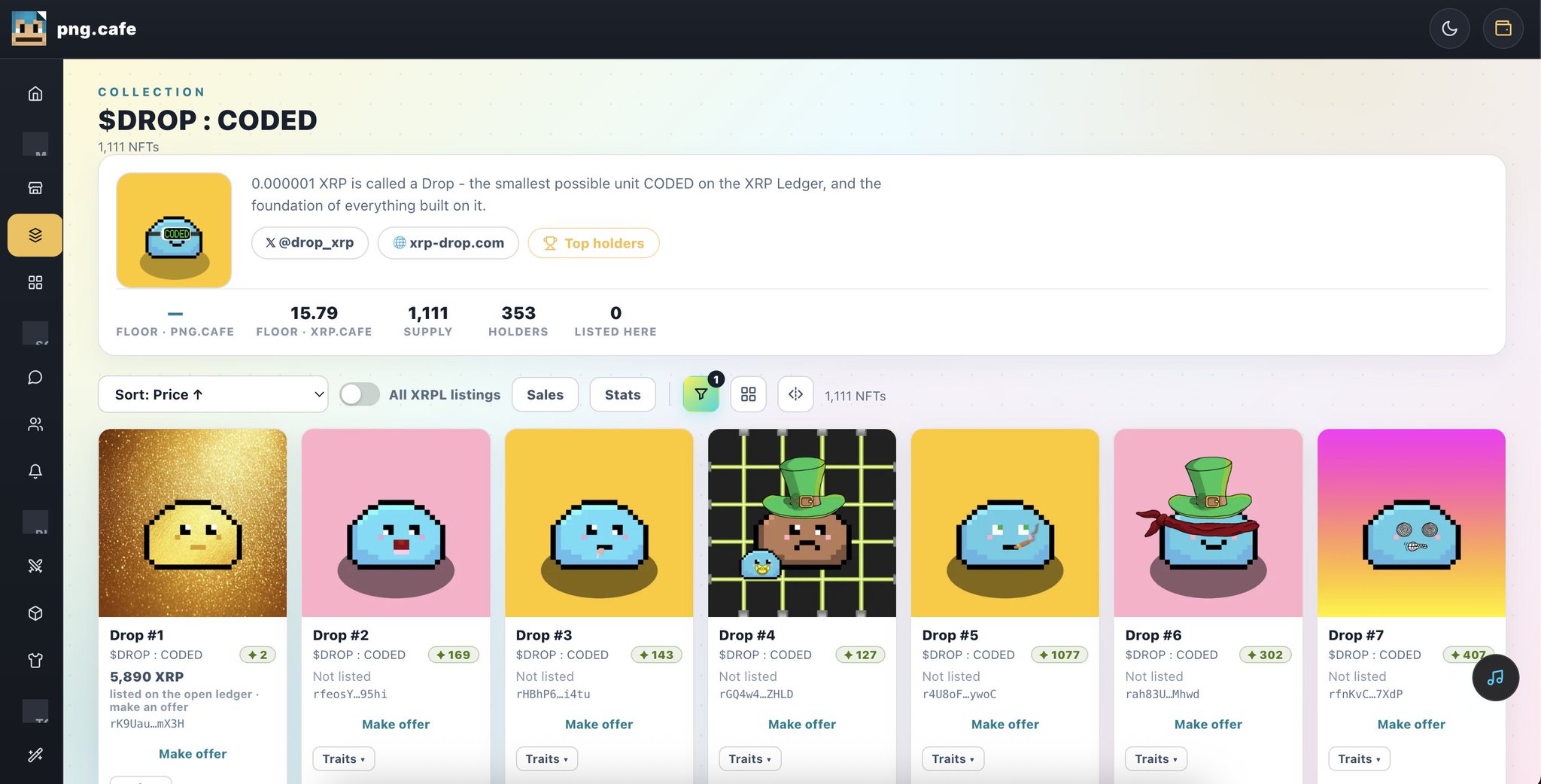The image size is (1541, 784).
Task: Click the png.cafe pixel-art logo
Action: 29,29
